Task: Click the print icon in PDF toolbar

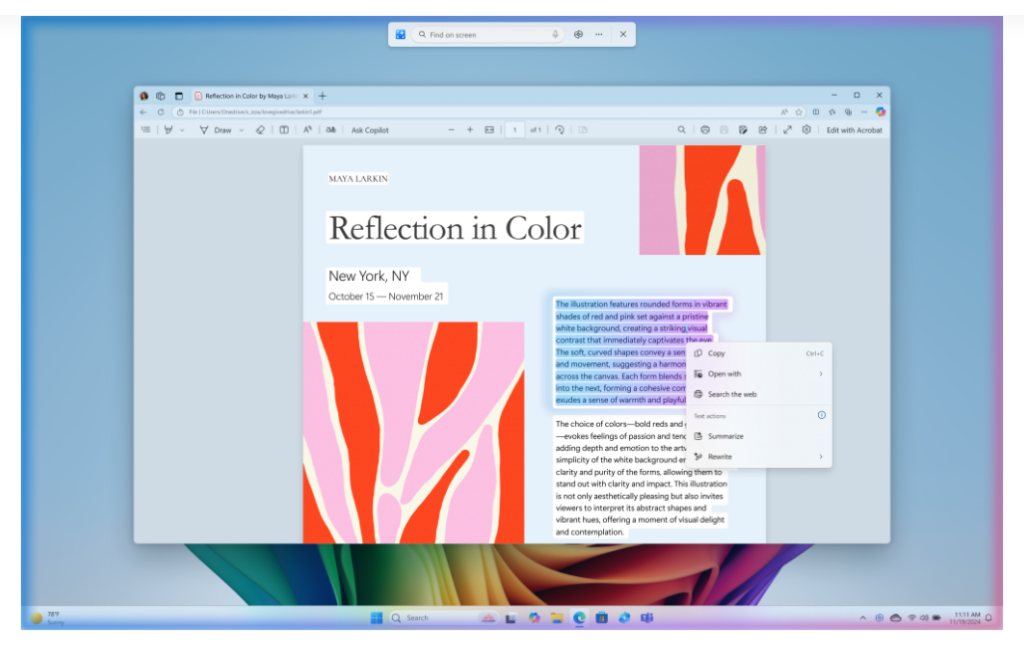Action: tap(705, 130)
